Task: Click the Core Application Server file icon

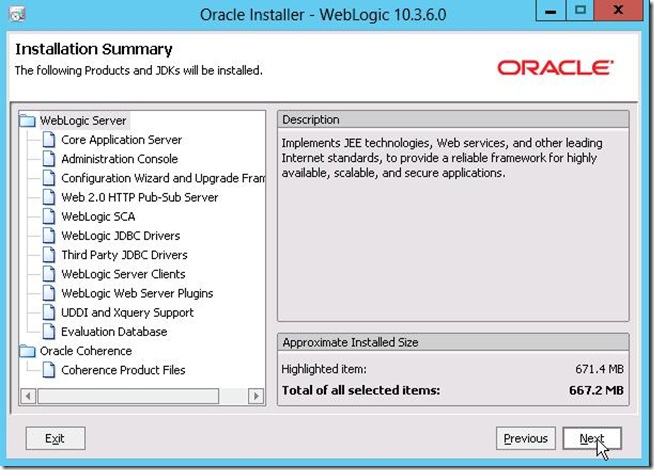Action: [49, 140]
